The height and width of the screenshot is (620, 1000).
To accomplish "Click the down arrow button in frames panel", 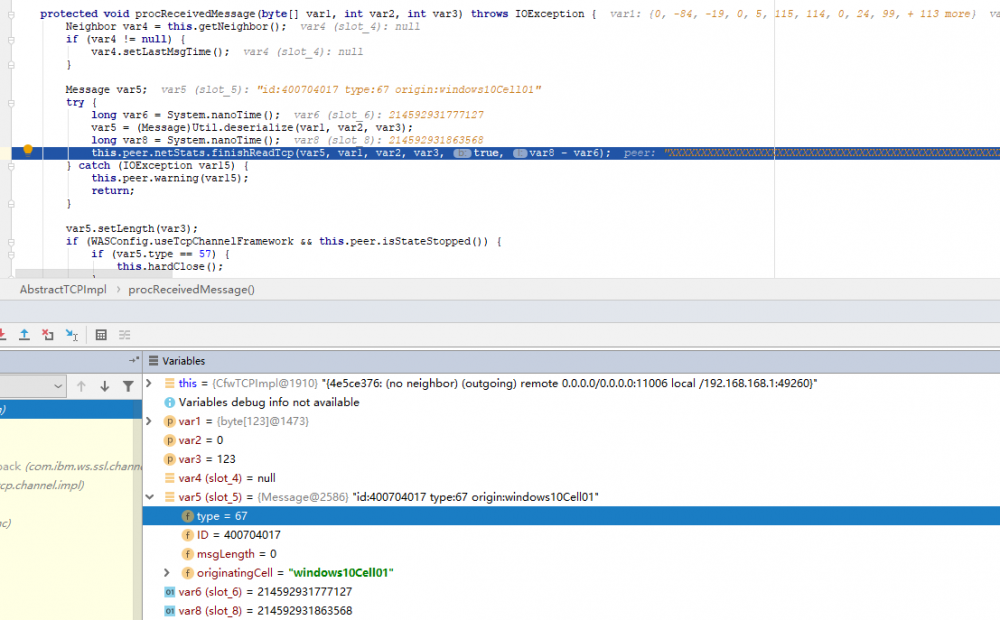I will pos(105,387).
